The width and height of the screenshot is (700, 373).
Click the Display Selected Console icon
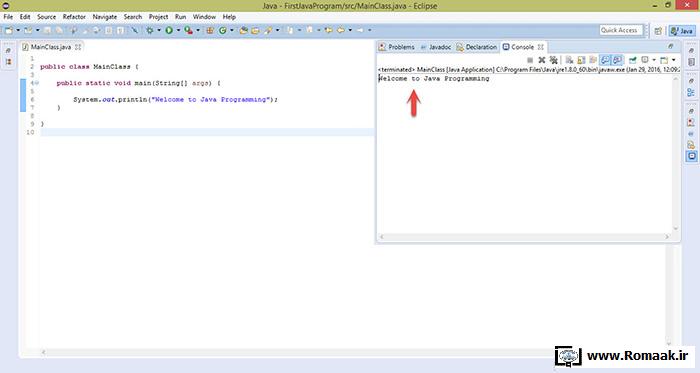pyautogui.click(x=644, y=60)
